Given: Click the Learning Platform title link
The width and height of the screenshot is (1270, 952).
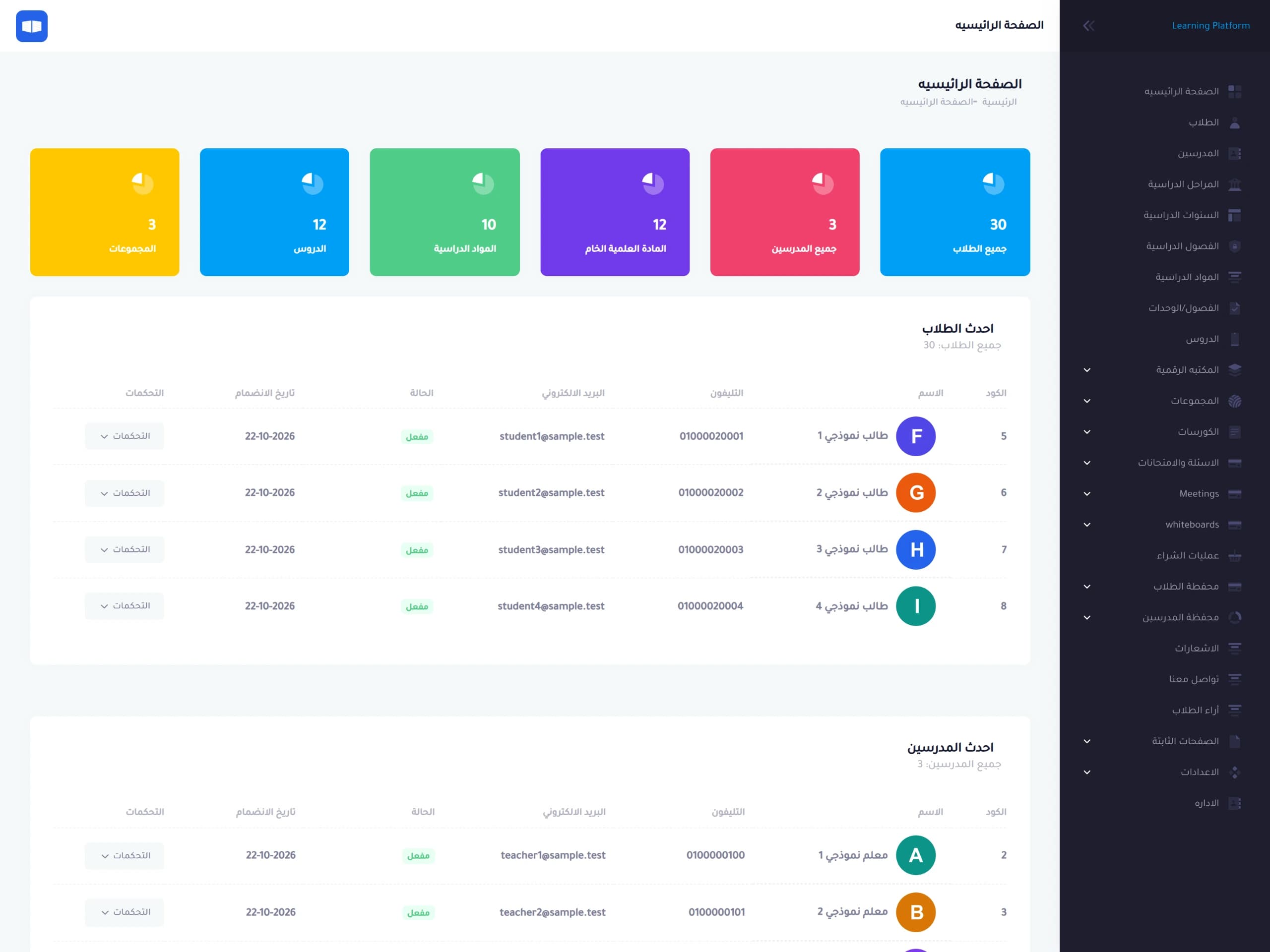Looking at the screenshot, I should 1210,26.
